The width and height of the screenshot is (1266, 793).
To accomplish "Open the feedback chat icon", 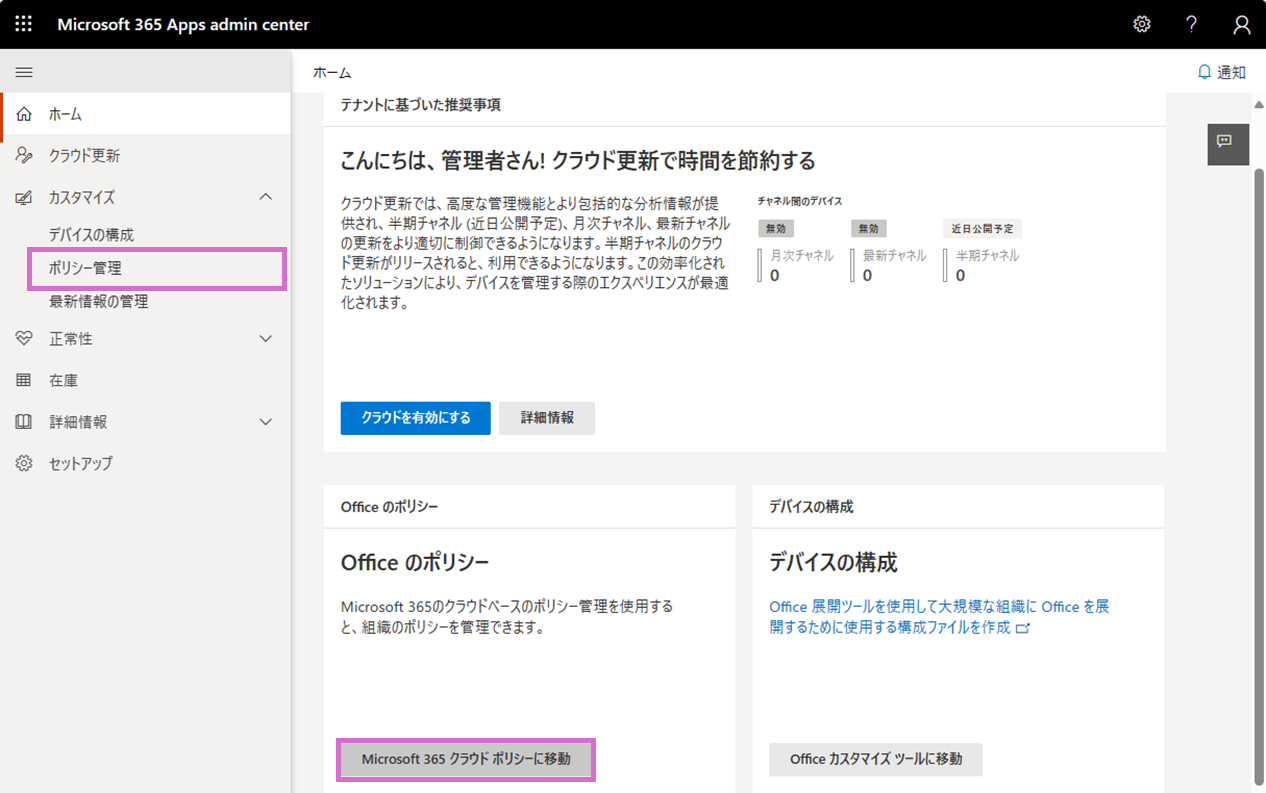I will [1228, 144].
